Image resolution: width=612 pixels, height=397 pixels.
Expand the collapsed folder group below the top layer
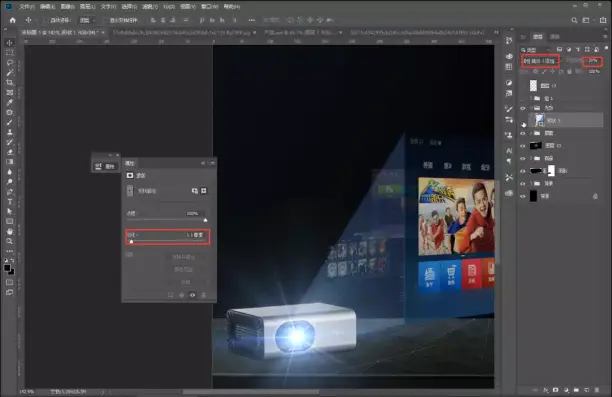[x=531, y=98]
